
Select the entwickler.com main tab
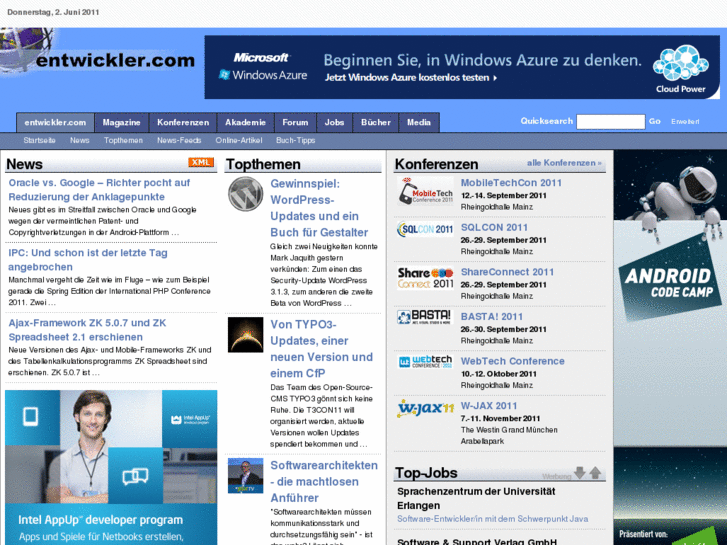tap(55, 122)
